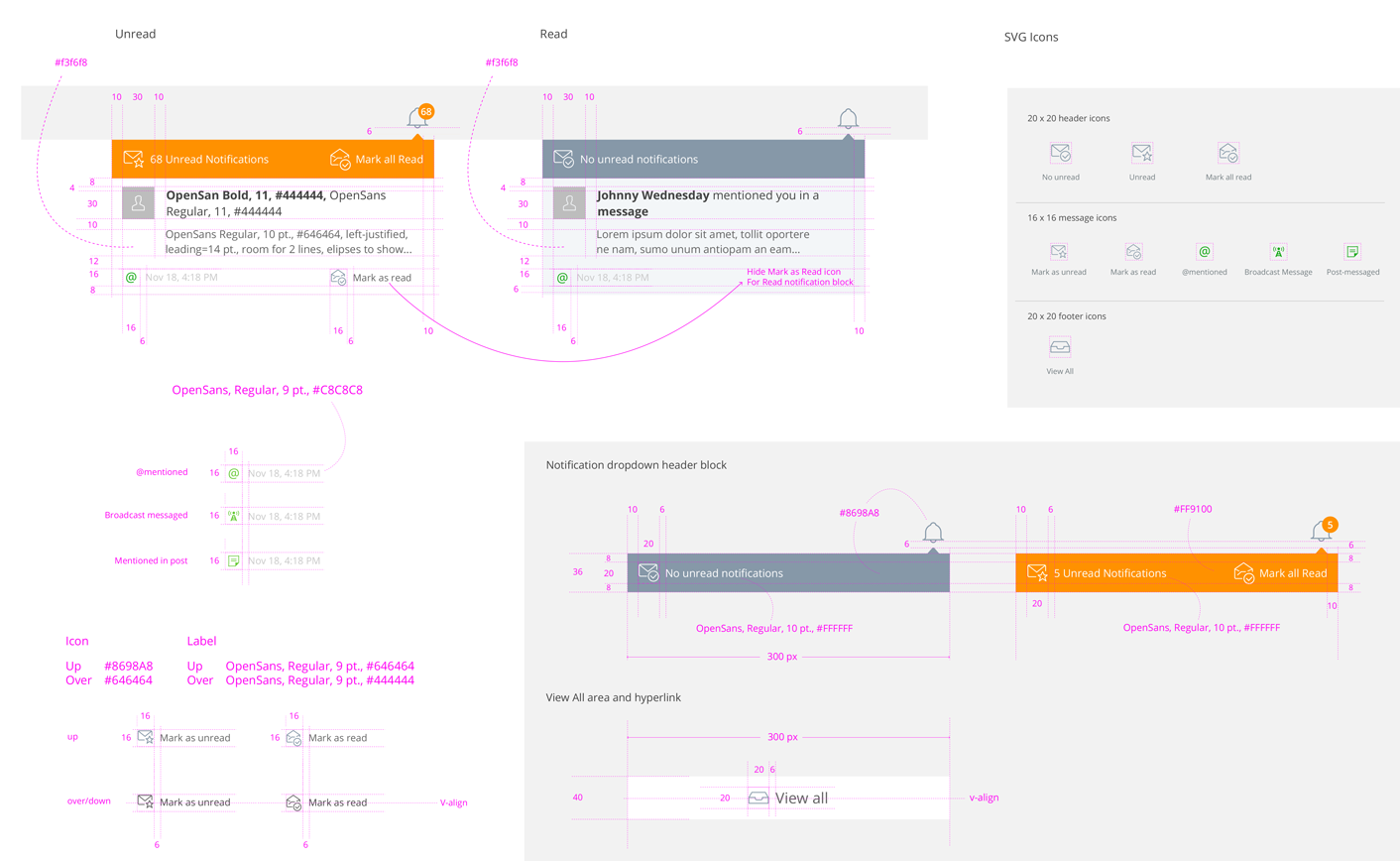Expand the Read notification bell dropdown
Screen dimensions: 1400x861
848,118
